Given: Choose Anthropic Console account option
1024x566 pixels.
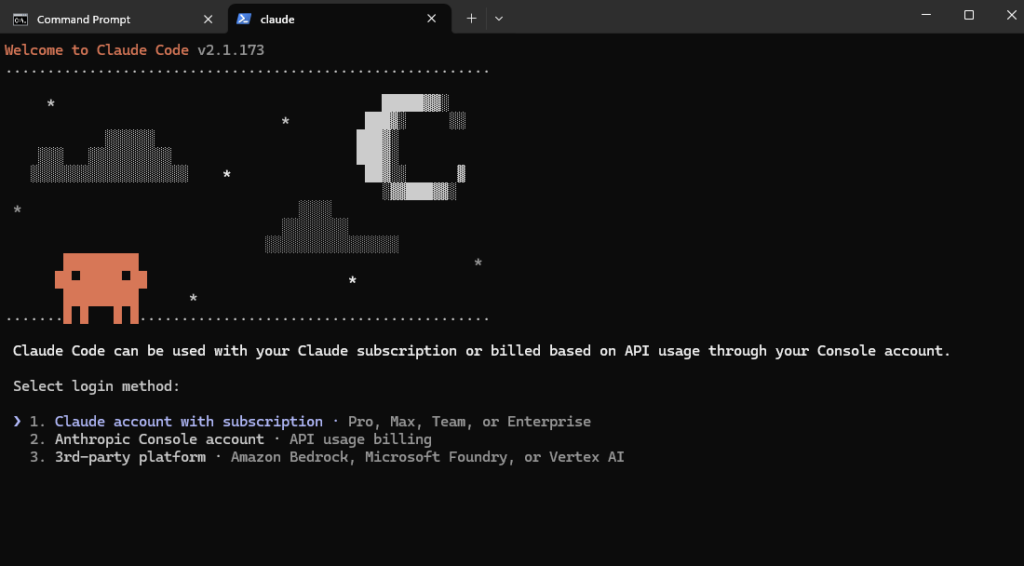Looking at the screenshot, I should [x=231, y=439].
